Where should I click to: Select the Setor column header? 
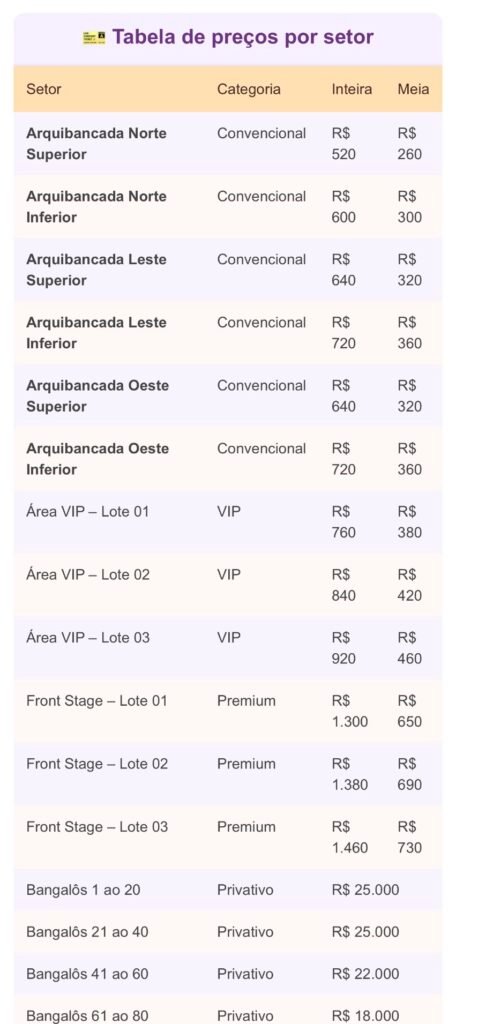click(x=44, y=89)
